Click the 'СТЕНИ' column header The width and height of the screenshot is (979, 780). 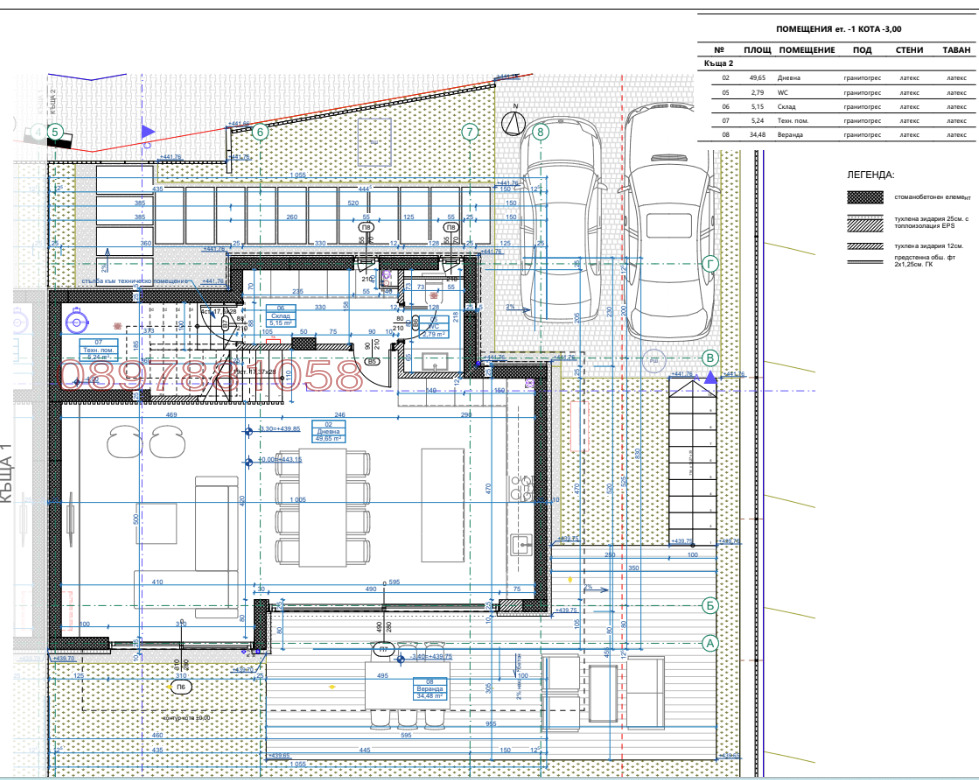click(909, 50)
